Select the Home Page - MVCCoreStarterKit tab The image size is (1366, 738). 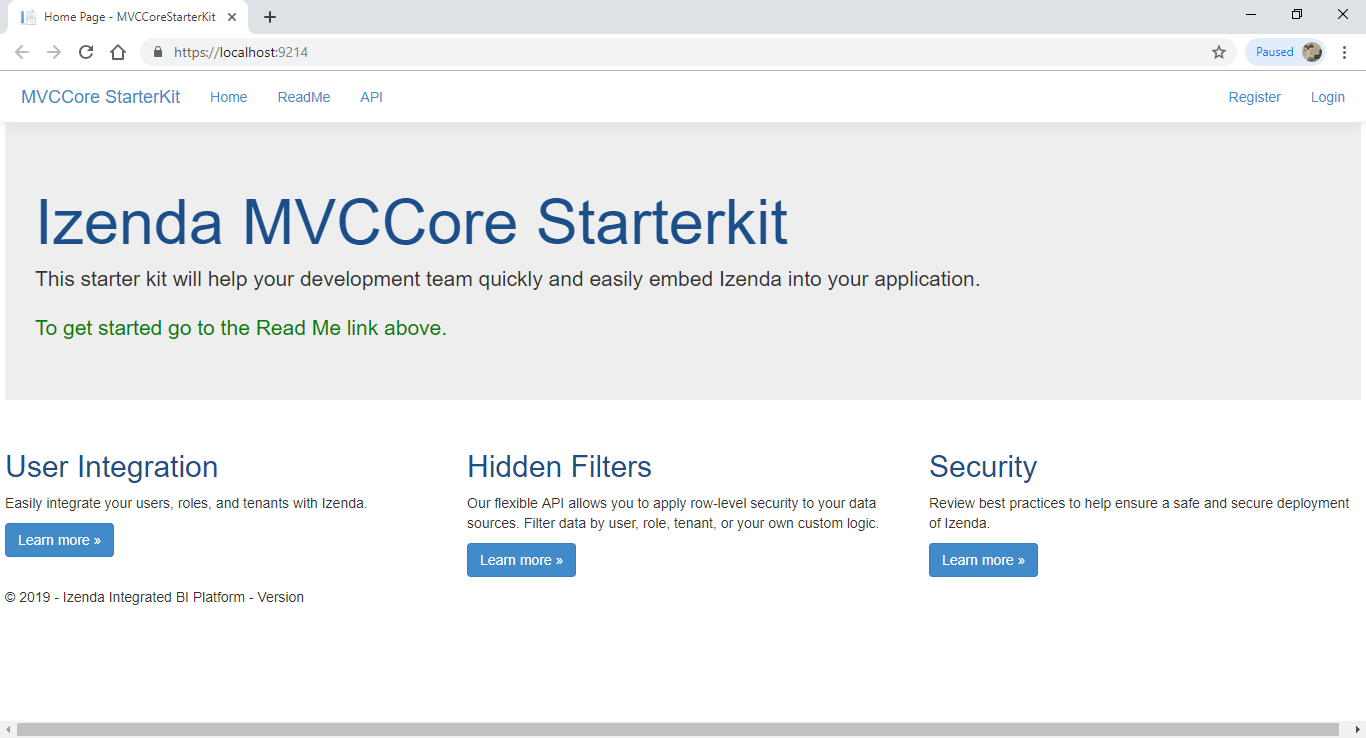(128, 17)
